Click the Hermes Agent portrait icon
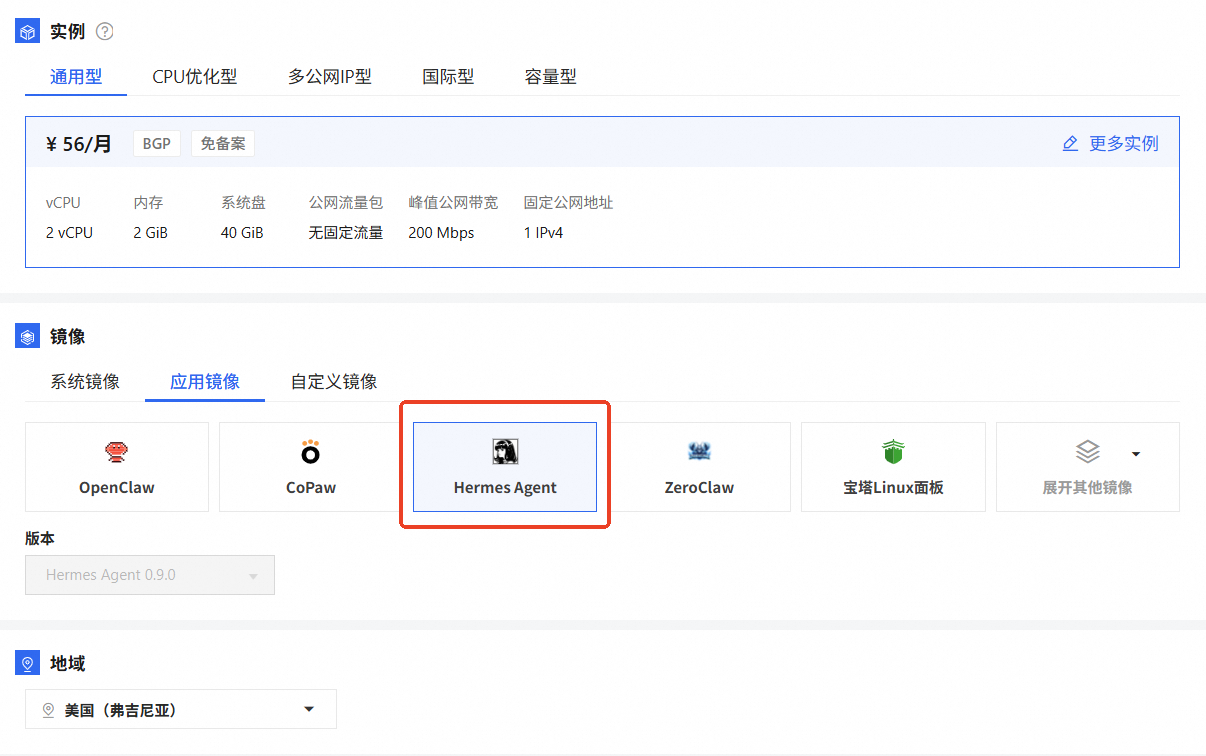The height and width of the screenshot is (756, 1206). click(505, 452)
